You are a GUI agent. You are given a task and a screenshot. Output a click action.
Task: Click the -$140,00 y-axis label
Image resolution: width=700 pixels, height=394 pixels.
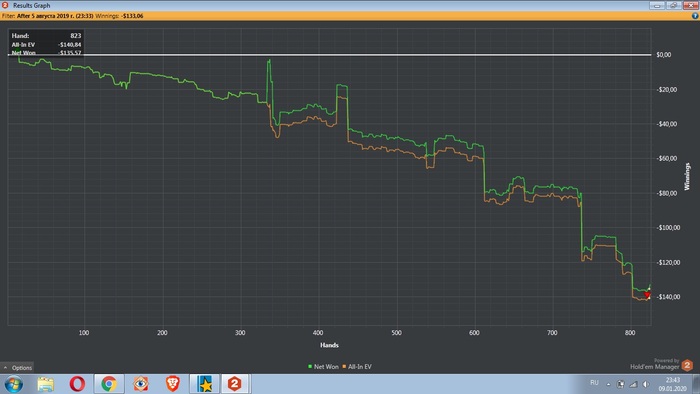pyautogui.click(x=667, y=297)
